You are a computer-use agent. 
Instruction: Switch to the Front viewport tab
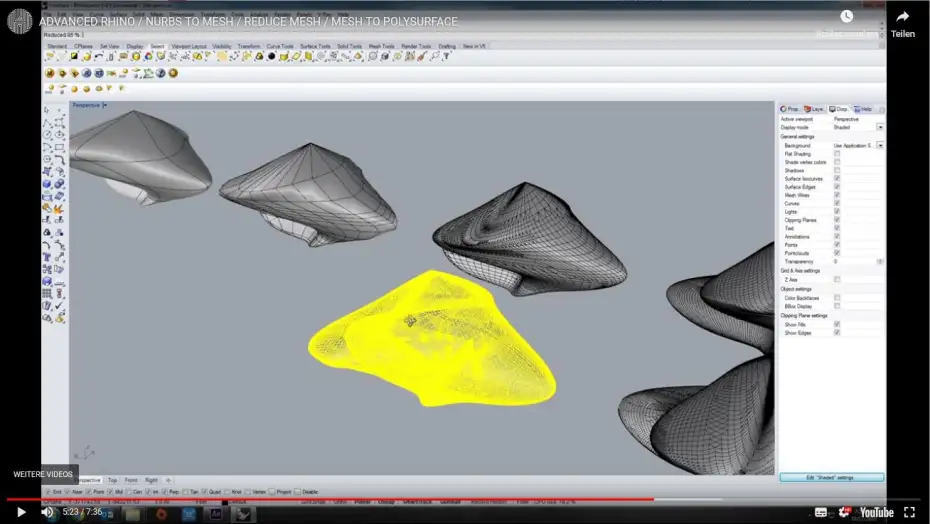pyautogui.click(x=131, y=480)
